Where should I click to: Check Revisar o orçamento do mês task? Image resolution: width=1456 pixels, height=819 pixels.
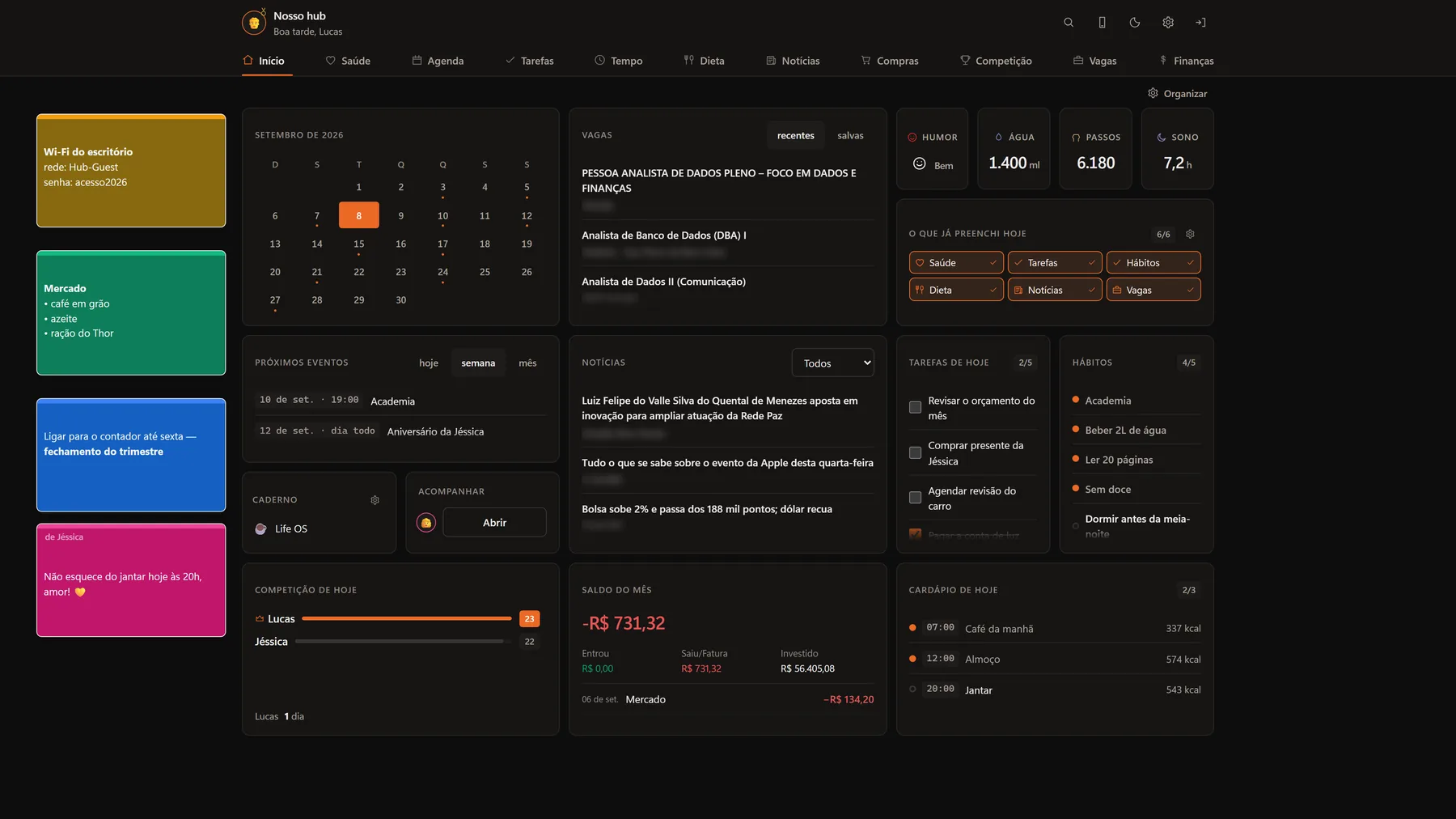[x=915, y=407]
